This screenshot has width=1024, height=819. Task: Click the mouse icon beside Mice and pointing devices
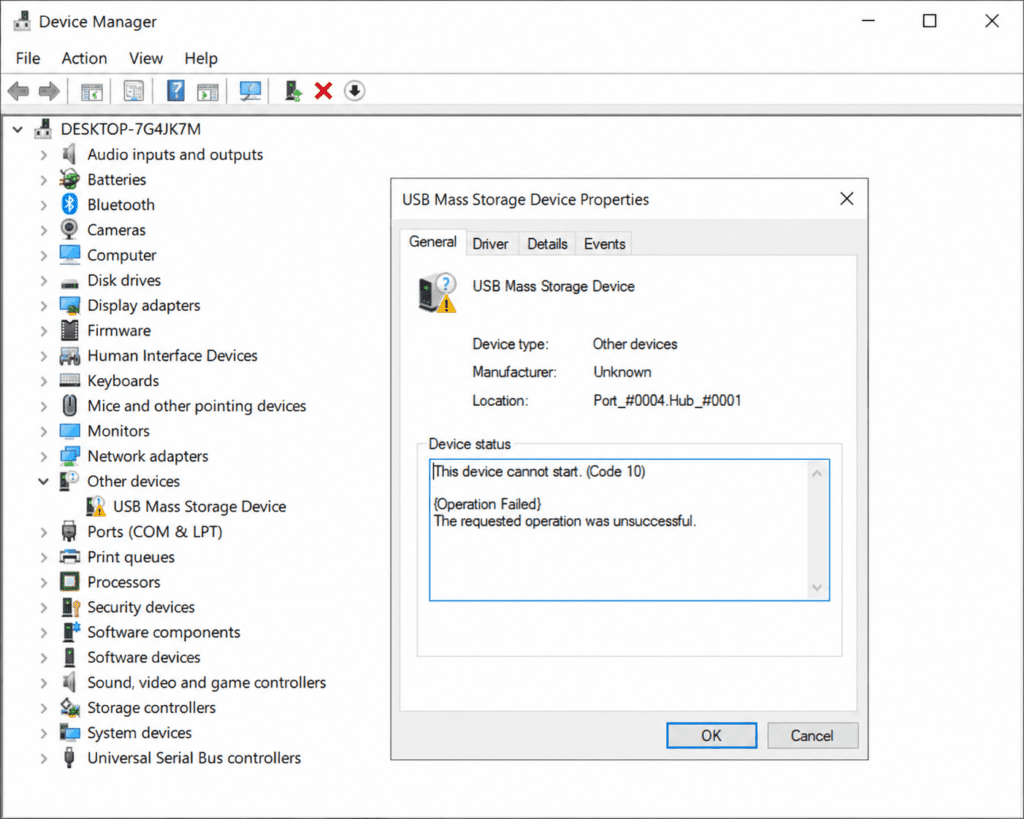(69, 406)
